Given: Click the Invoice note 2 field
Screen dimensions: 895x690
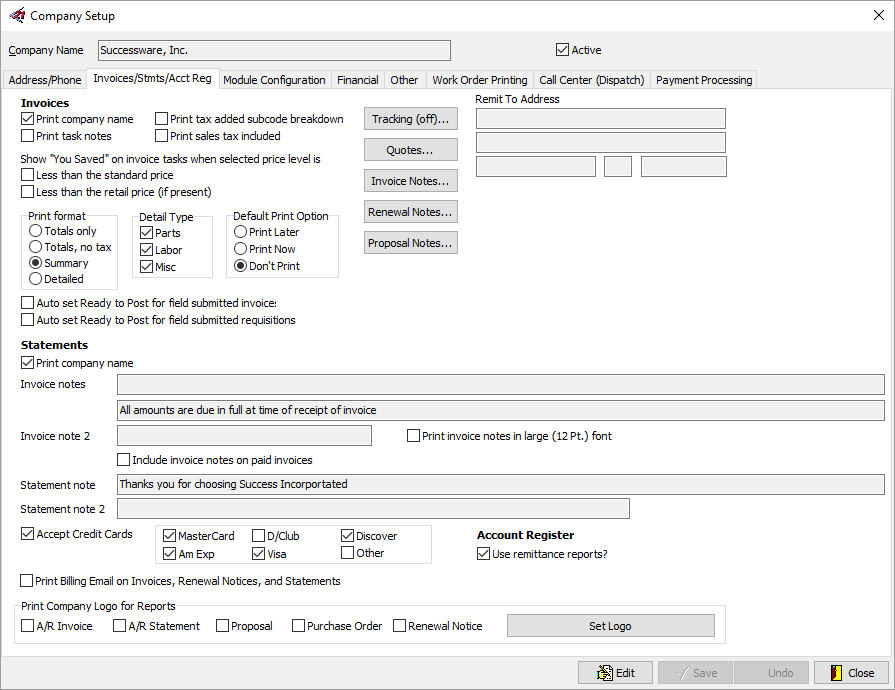Looking at the screenshot, I should coord(244,435).
